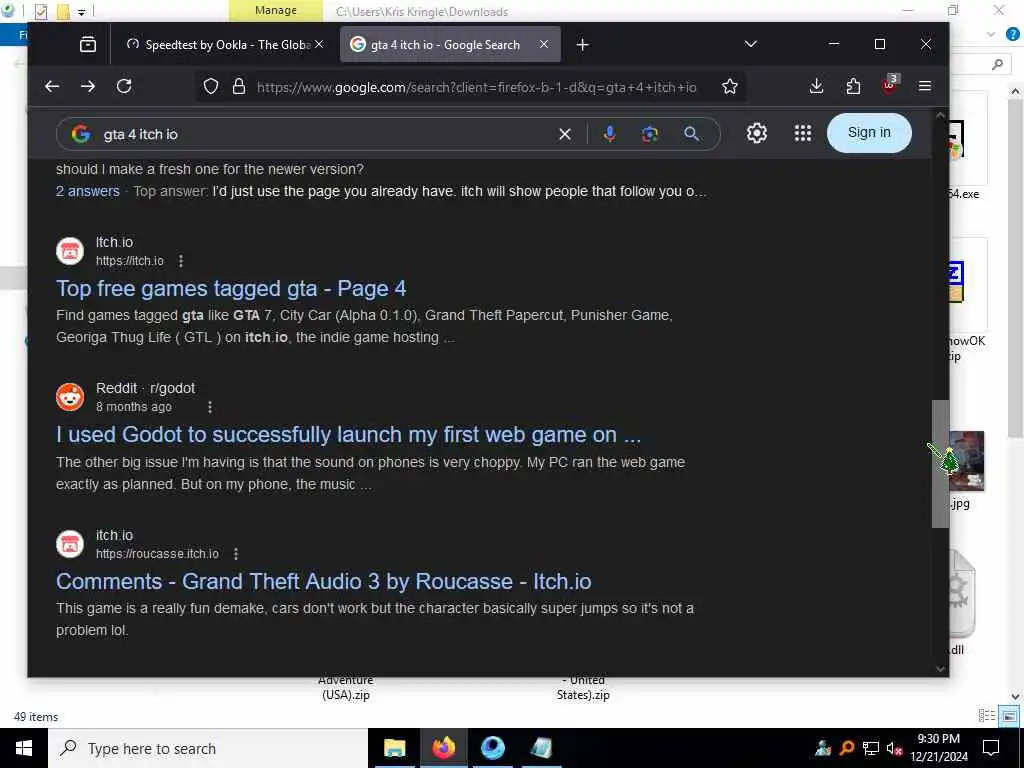Search by image with Google Lens icon
The width and height of the screenshot is (1024, 768).
coord(650,134)
